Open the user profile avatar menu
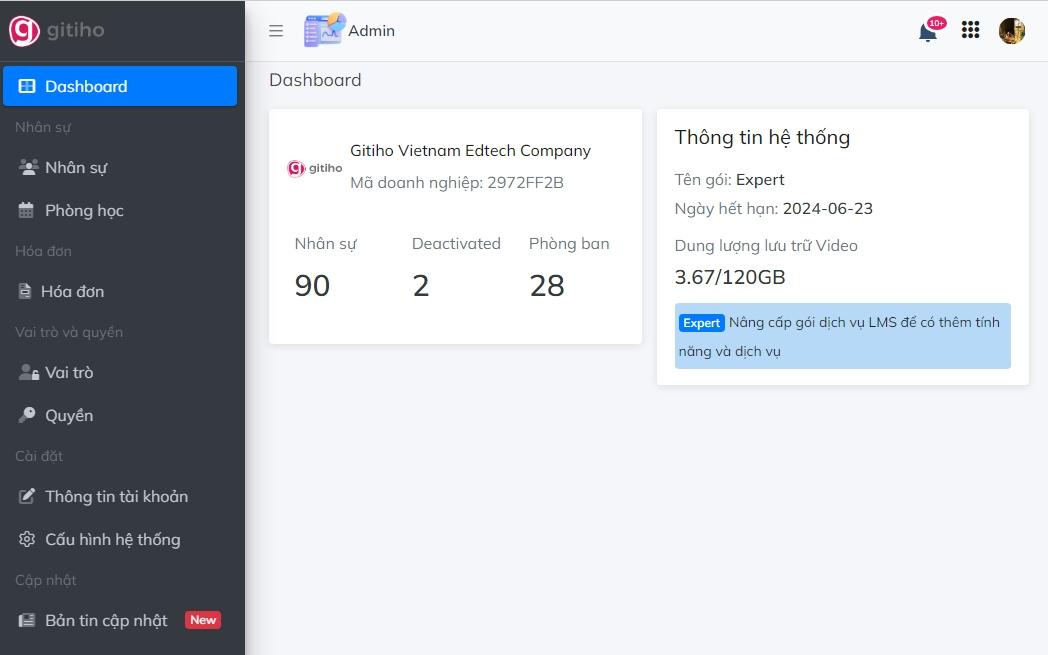The width and height of the screenshot is (1048, 655). pos(1012,30)
